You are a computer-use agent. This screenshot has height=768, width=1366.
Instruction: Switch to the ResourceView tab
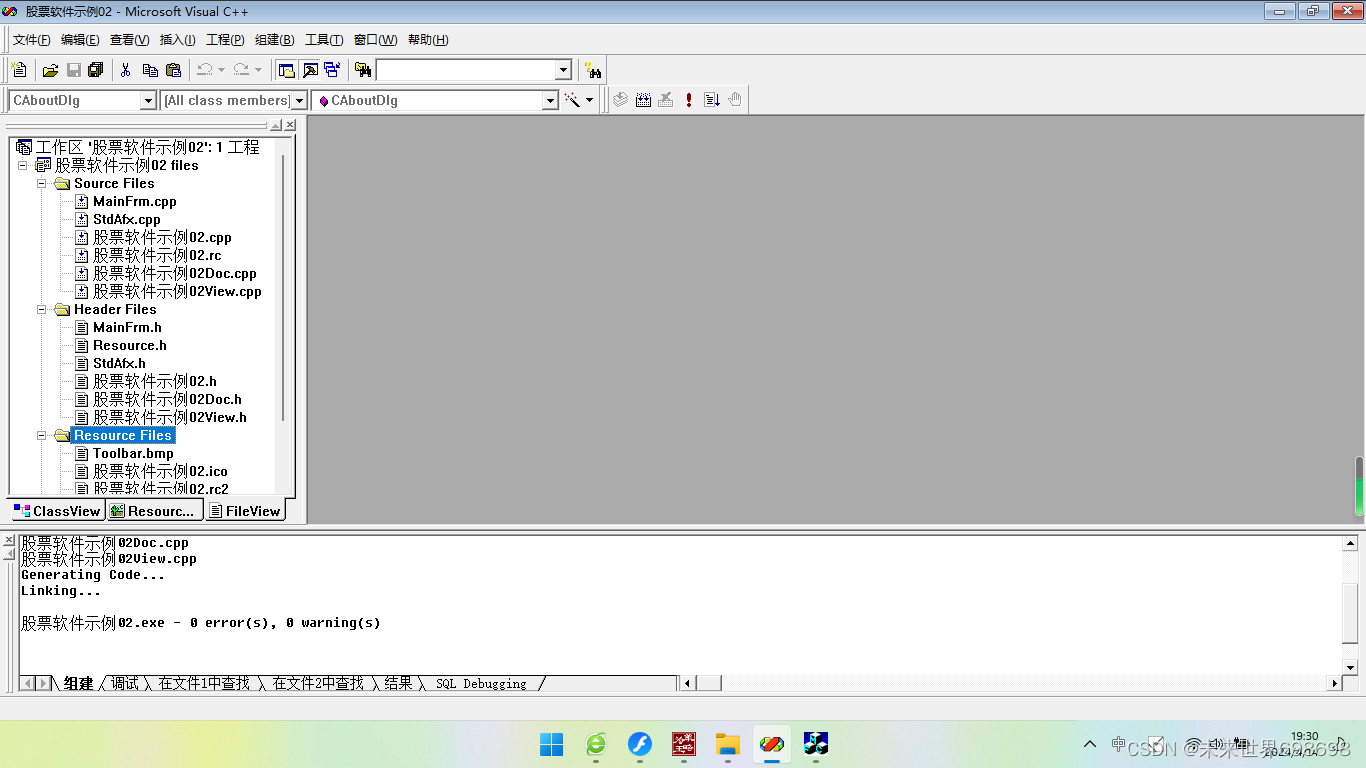point(153,510)
